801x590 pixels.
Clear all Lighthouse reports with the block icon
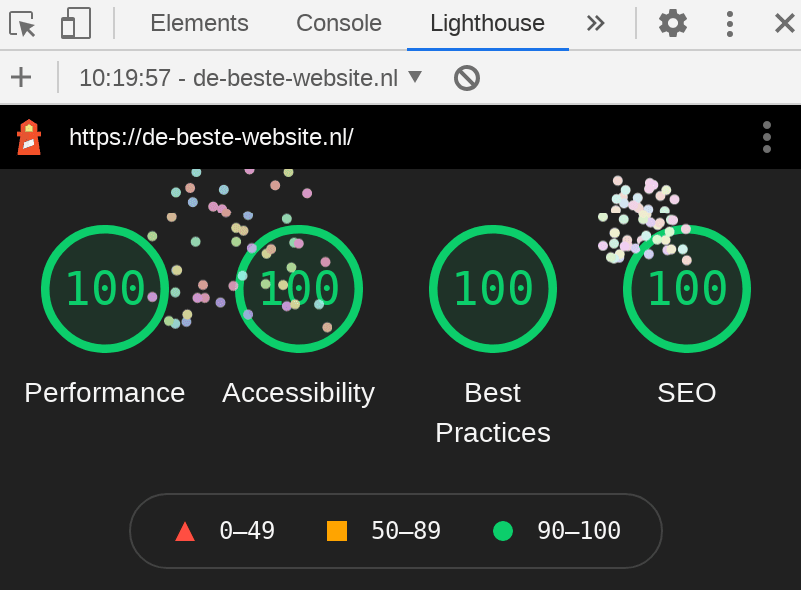[466, 76]
